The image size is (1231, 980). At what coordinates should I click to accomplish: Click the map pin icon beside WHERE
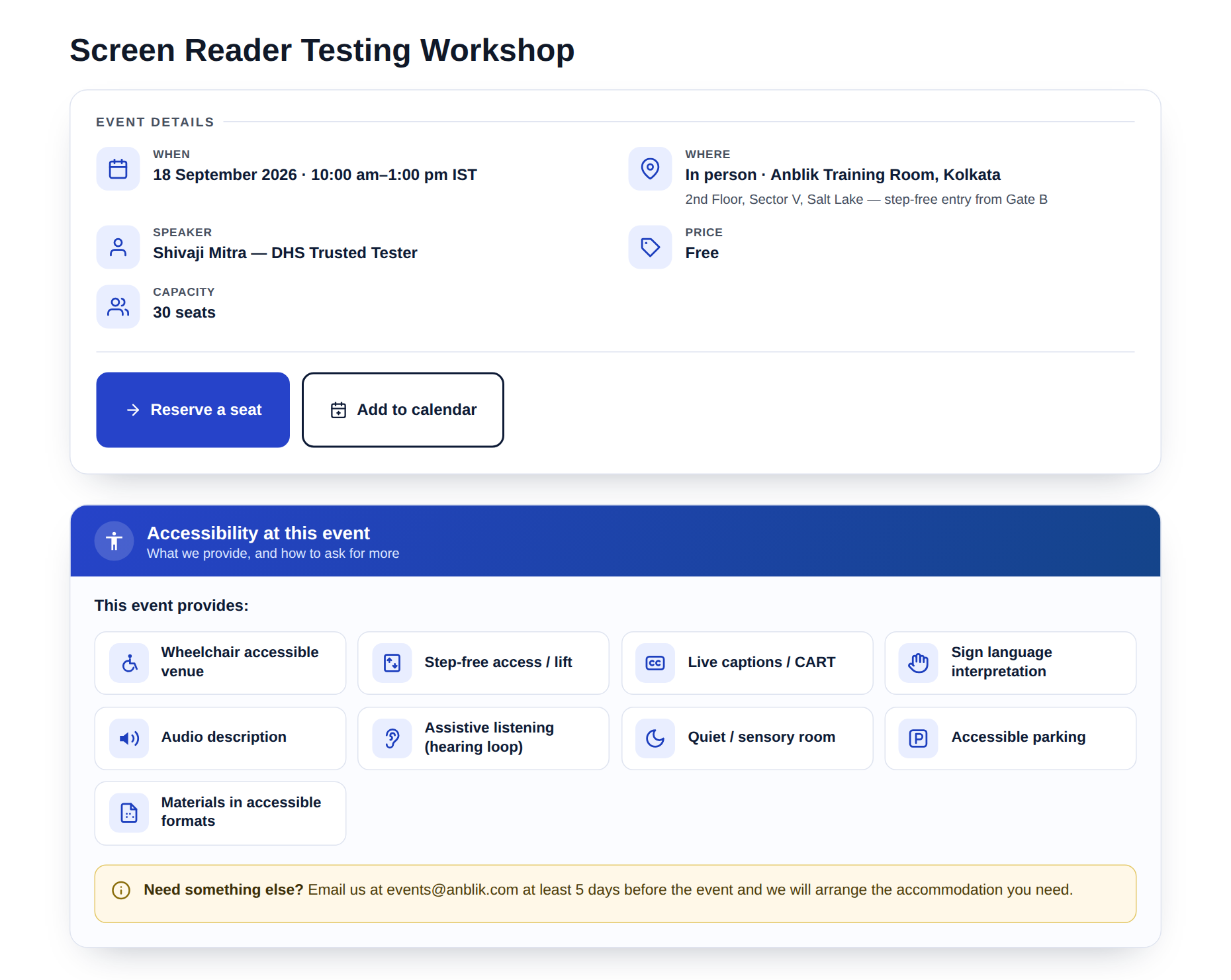pyautogui.click(x=650, y=169)
